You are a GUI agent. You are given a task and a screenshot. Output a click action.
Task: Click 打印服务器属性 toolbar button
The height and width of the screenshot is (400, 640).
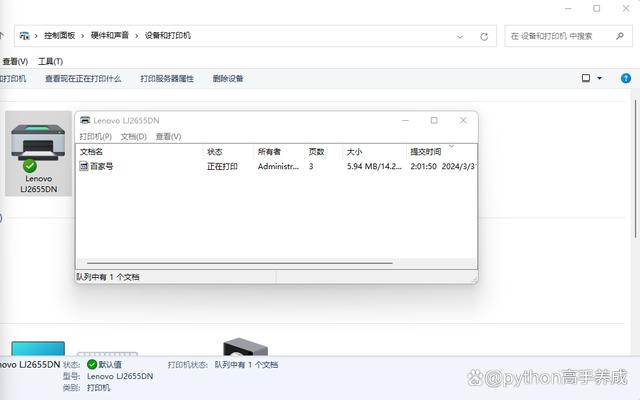(x=167, y=78)
